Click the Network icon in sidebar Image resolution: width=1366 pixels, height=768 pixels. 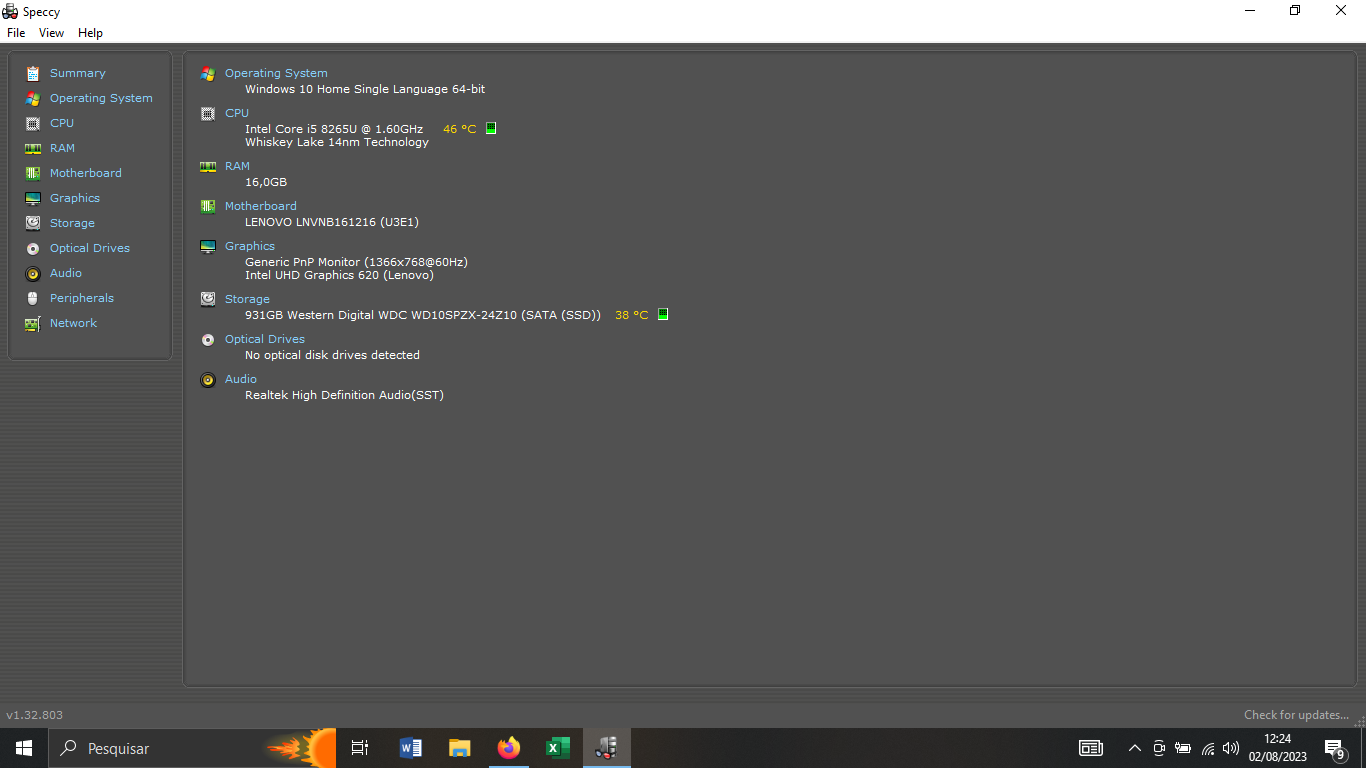click(x=33, y=323)
